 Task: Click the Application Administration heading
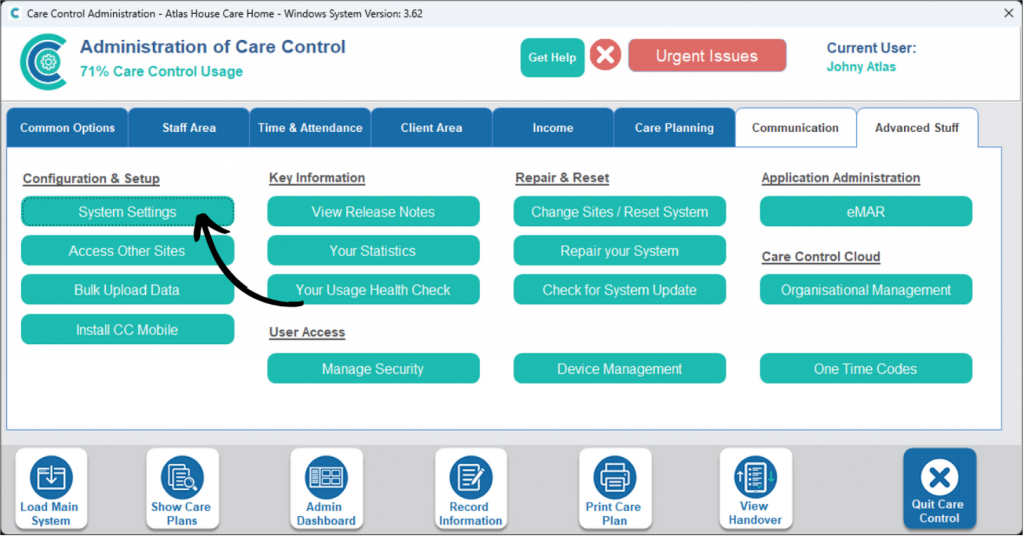[841, 178]
